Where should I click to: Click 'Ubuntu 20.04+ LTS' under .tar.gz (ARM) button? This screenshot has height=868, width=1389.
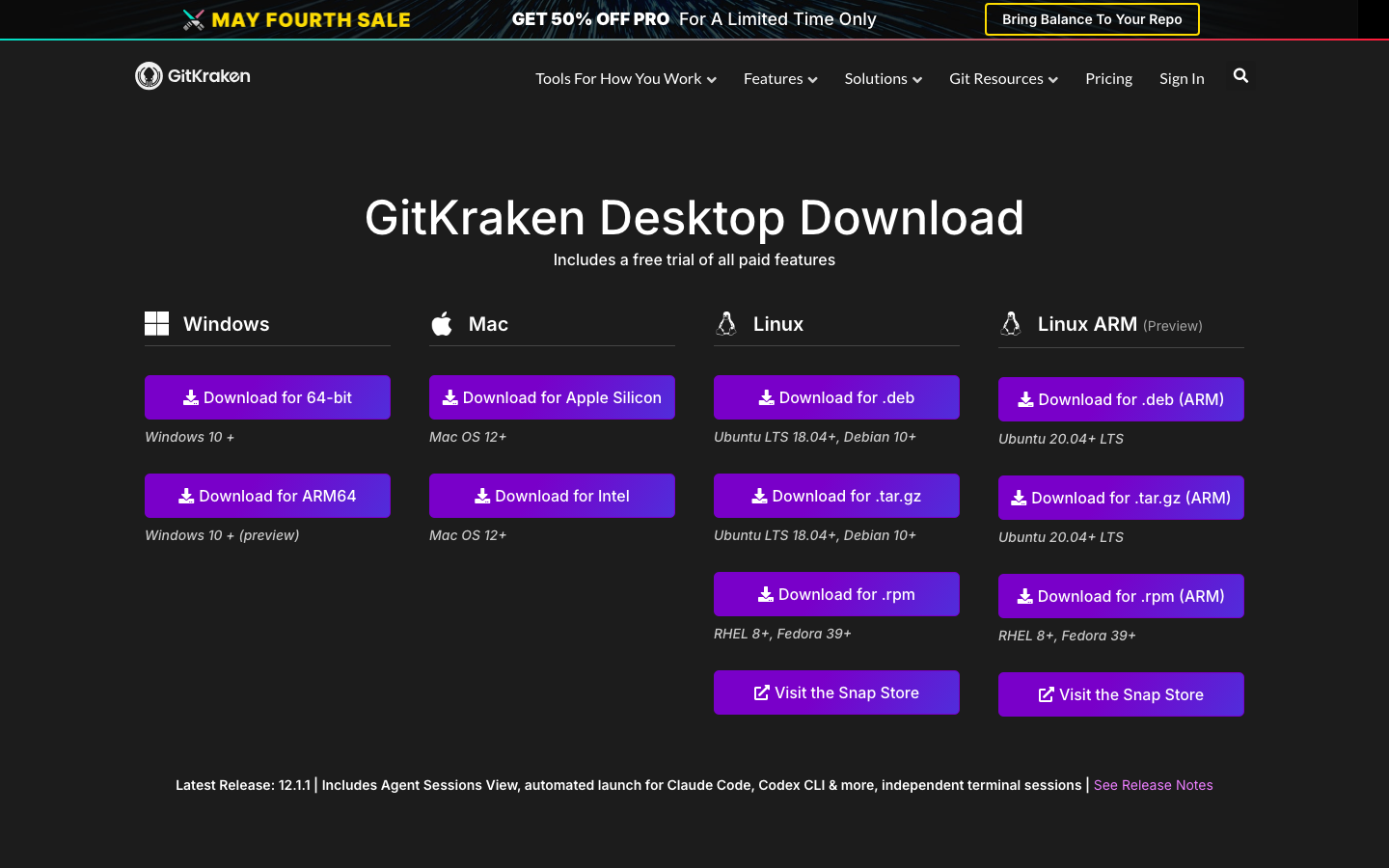tap(1061, 537)
